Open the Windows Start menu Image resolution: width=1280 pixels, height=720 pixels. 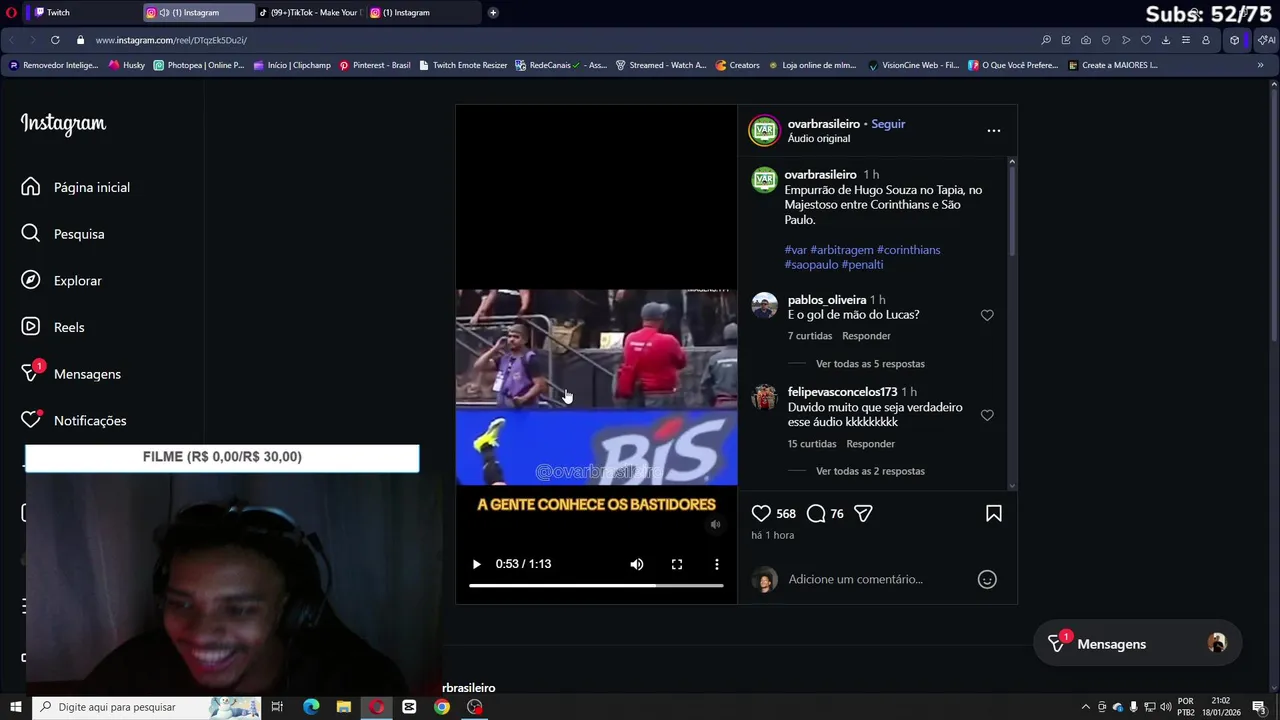[x=15, y=707]
